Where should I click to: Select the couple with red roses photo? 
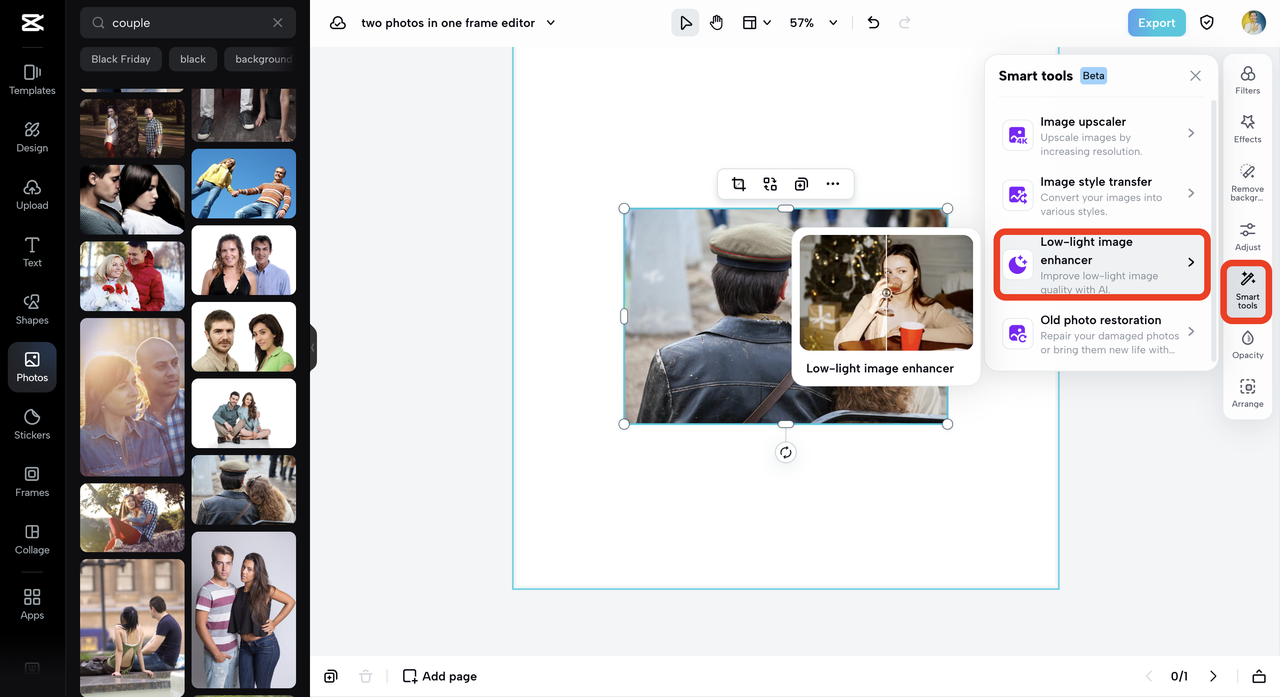coord(132,276)
